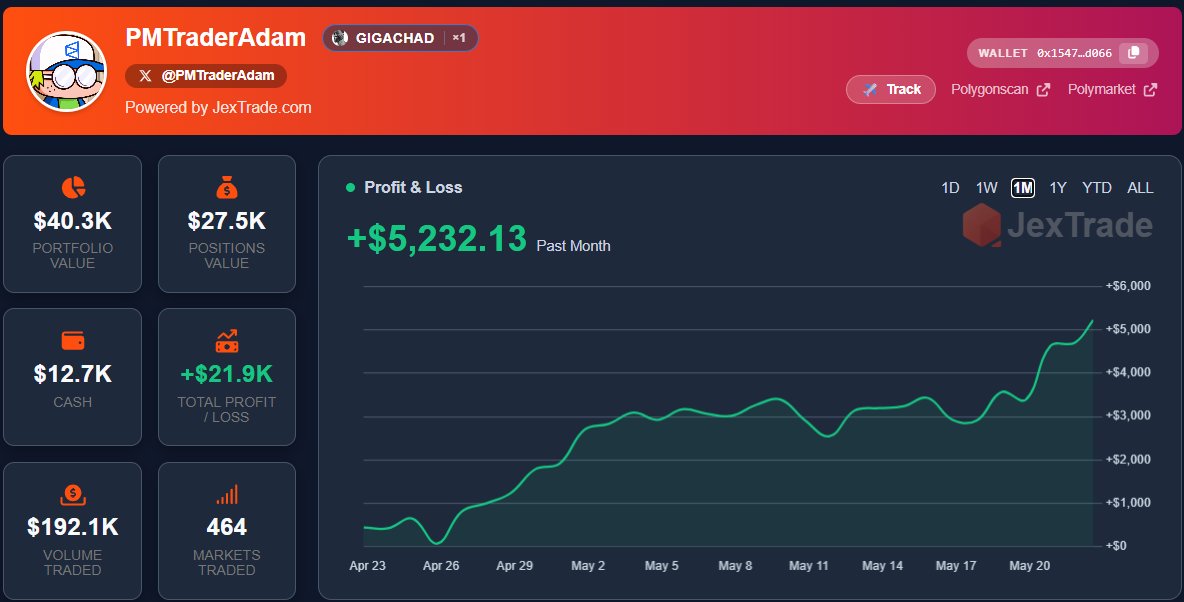Click the X logo icon in handle badge
Screen dimensions: 1184x602
point(145,76)
